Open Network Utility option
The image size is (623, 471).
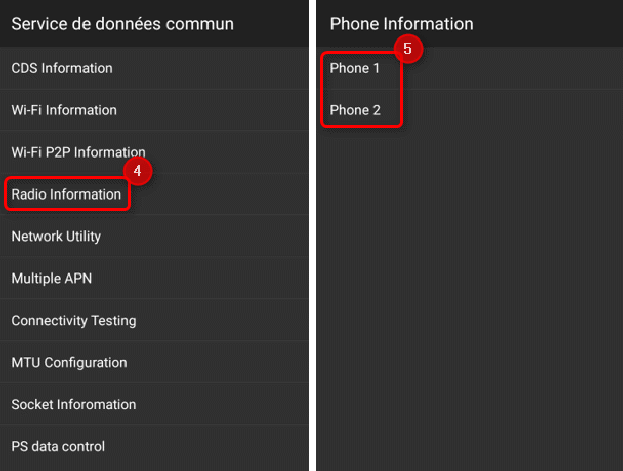(154, 236)
